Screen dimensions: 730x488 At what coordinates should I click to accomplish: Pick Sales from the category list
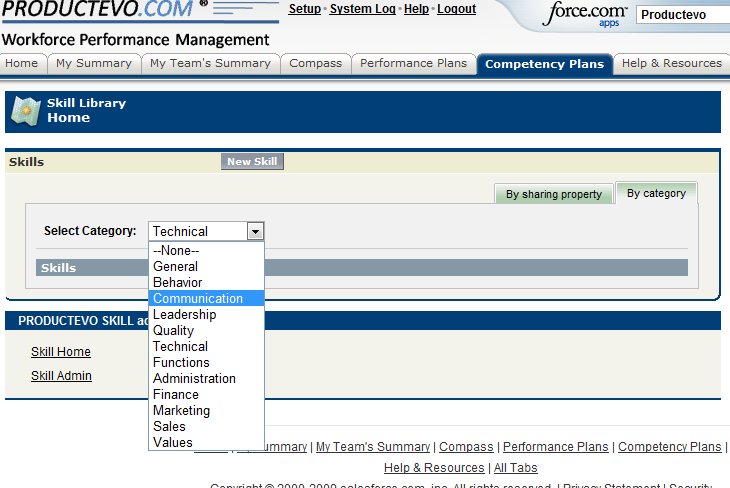click(x=206, y=426)
